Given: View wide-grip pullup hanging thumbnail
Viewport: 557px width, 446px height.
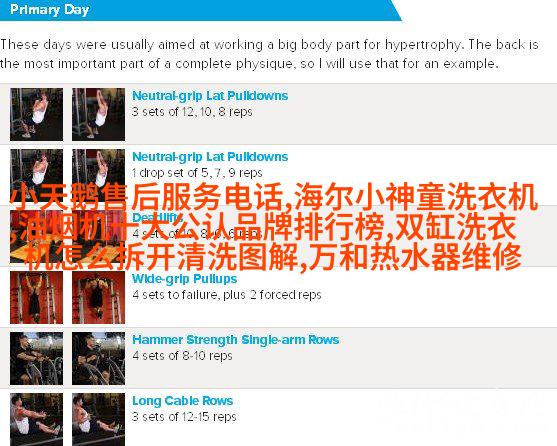Looking at the screenshot, I should [x=37, y=298].
